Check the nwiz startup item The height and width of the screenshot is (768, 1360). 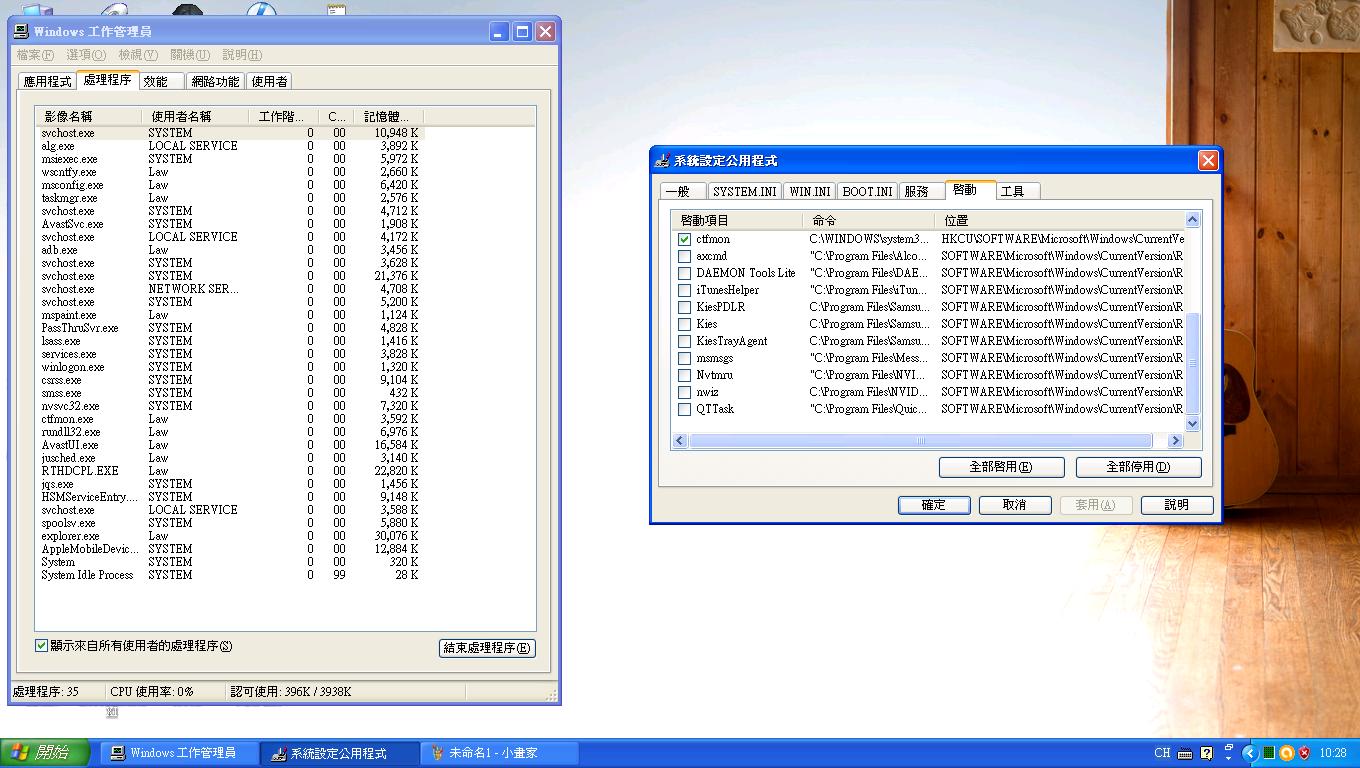click(684, 392)
